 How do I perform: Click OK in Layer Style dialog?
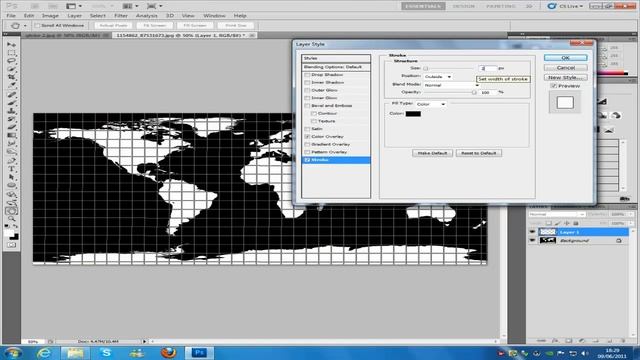[x=566, y=58]
